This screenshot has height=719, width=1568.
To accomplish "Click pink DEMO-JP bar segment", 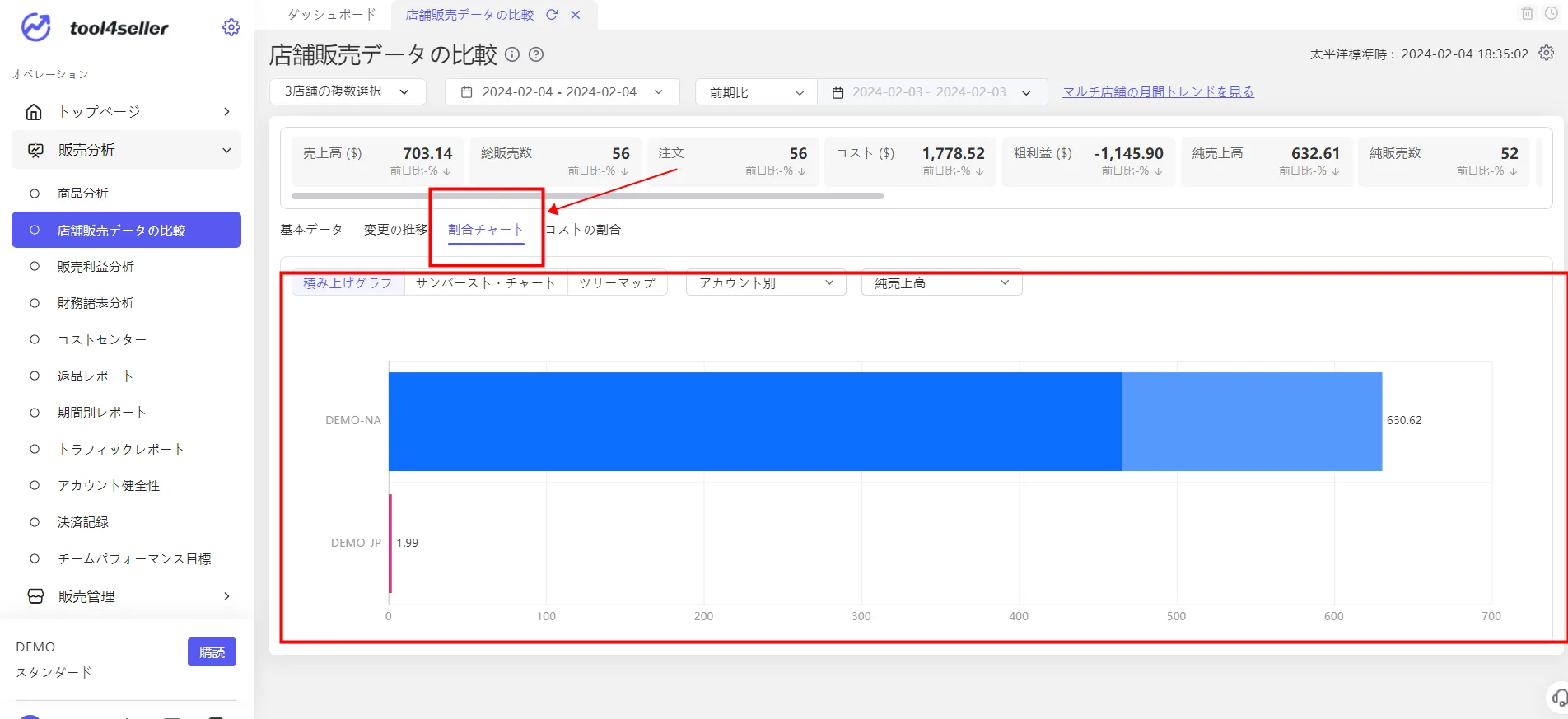I will pyautogui.click(x=390, y=544).
